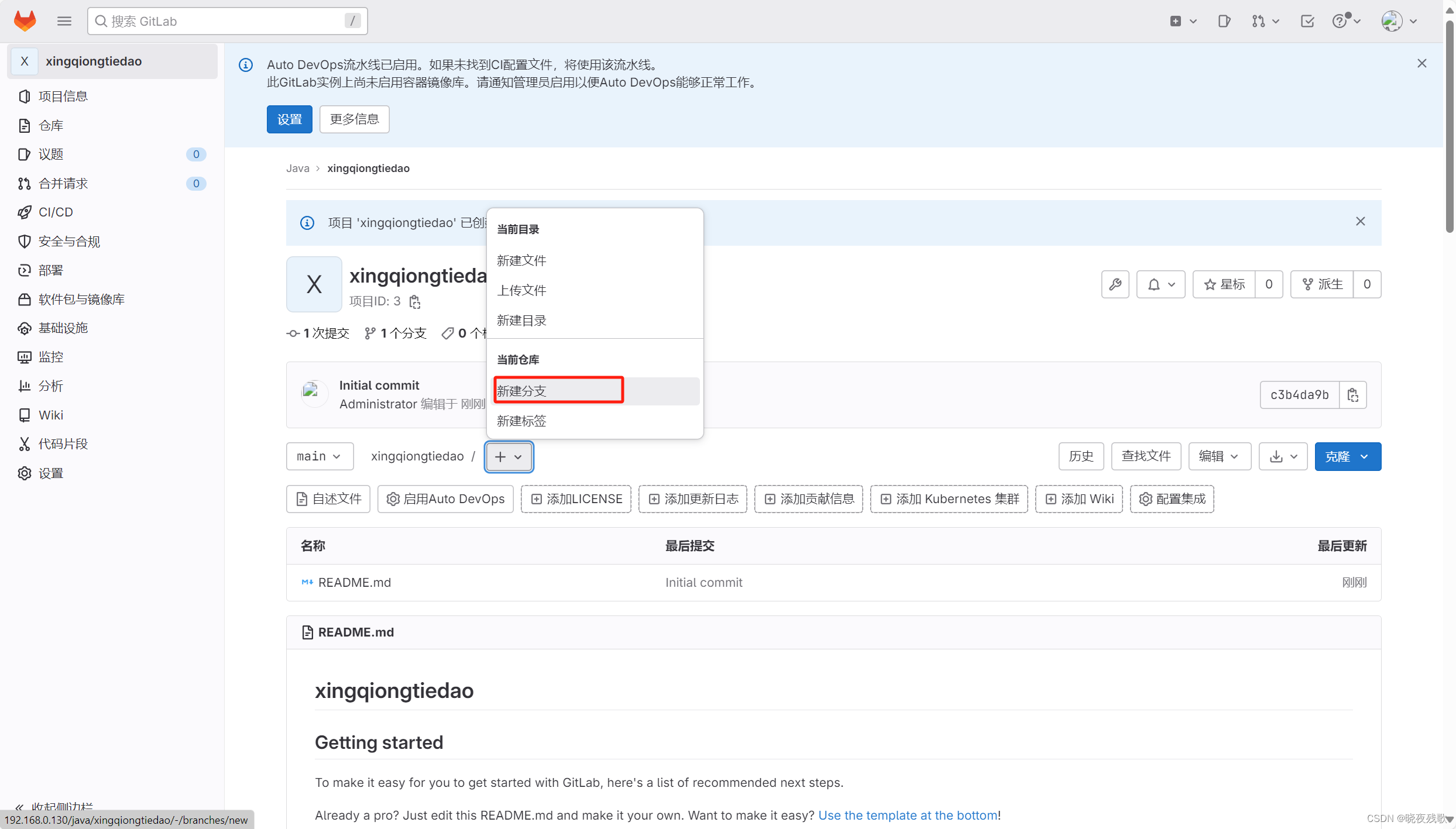
Task: Click the 自述文件 button
Action: click(328, 499)
